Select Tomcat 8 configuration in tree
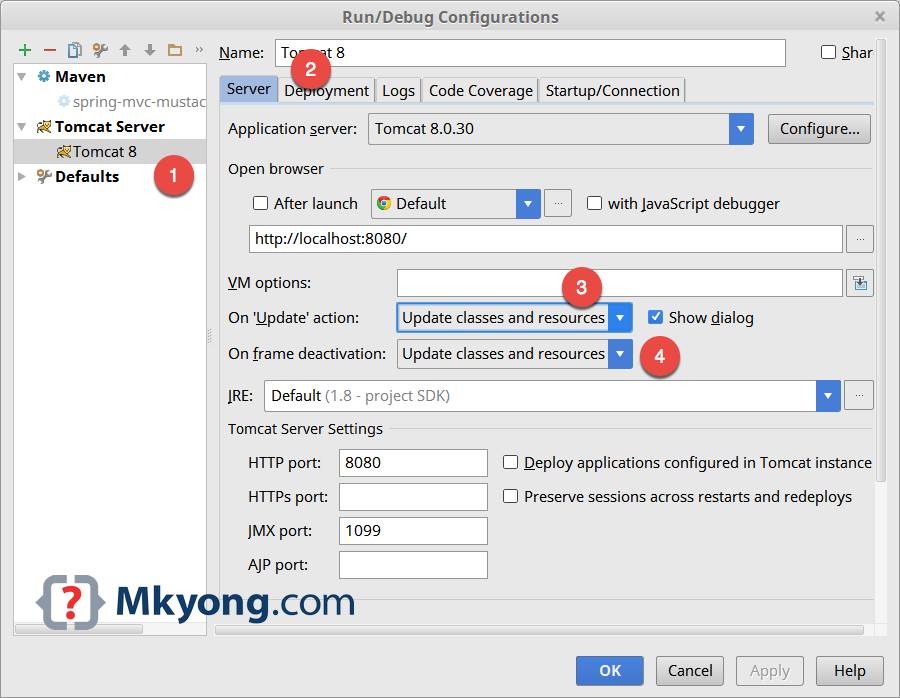The height and width of the screenshot is (698, 900). 110,152
